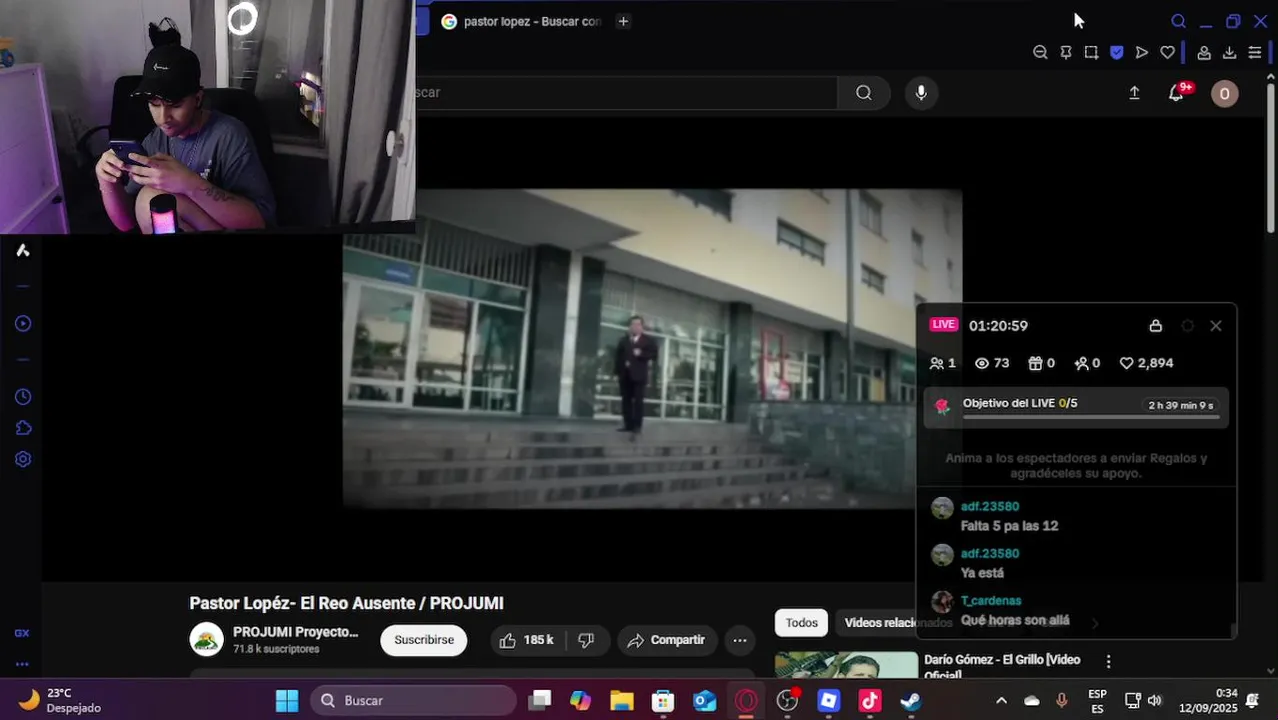Click the dislike thumbs-down button
The height and width of the screenshot is (720, 1278).
pos(587,640)
